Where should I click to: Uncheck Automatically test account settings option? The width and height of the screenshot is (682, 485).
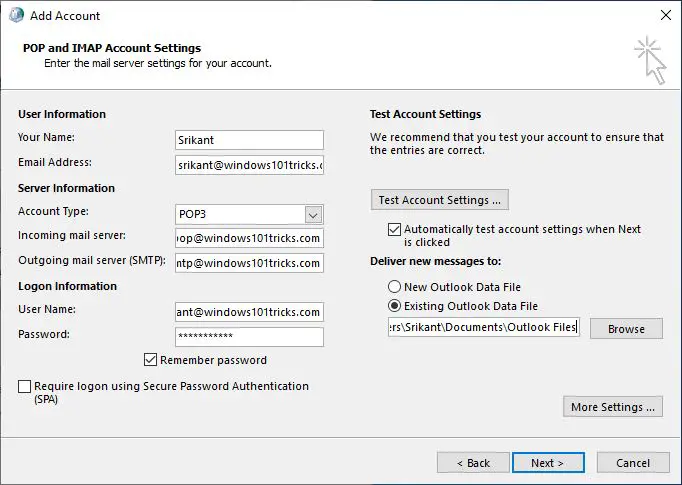click(395, 229)
